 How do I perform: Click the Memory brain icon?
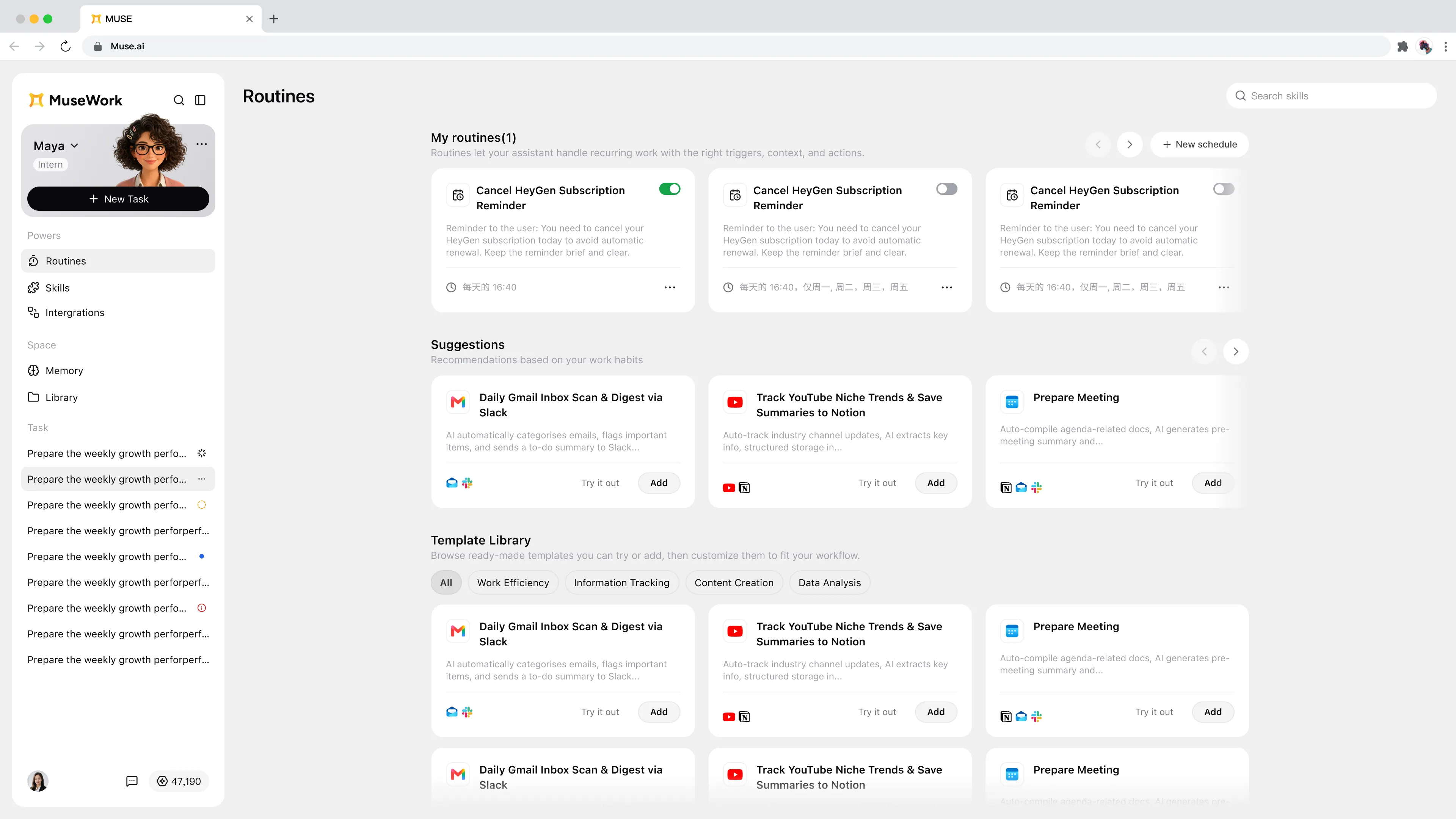tap(33, 371)
